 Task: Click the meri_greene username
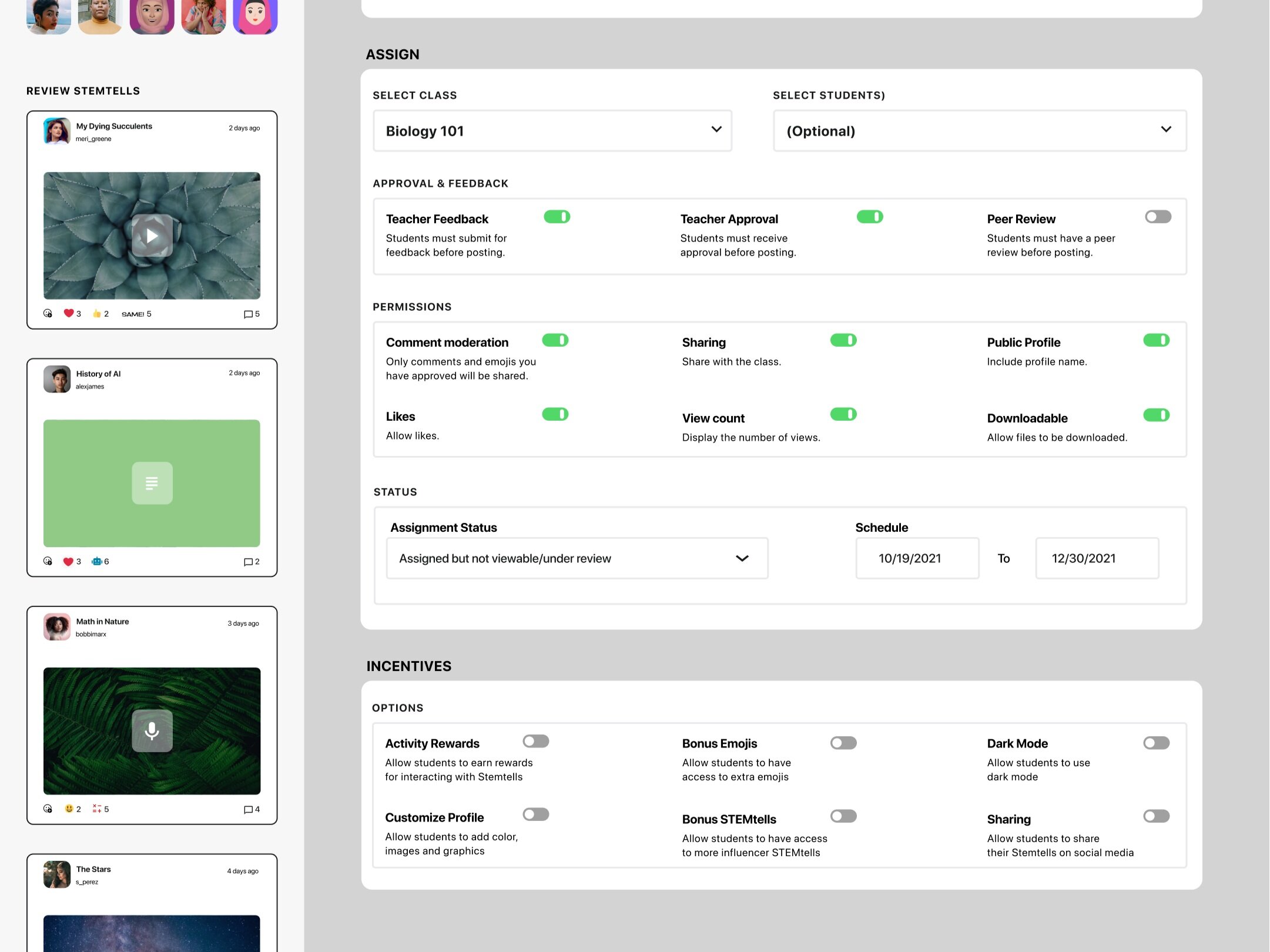(x=93, y=139)
